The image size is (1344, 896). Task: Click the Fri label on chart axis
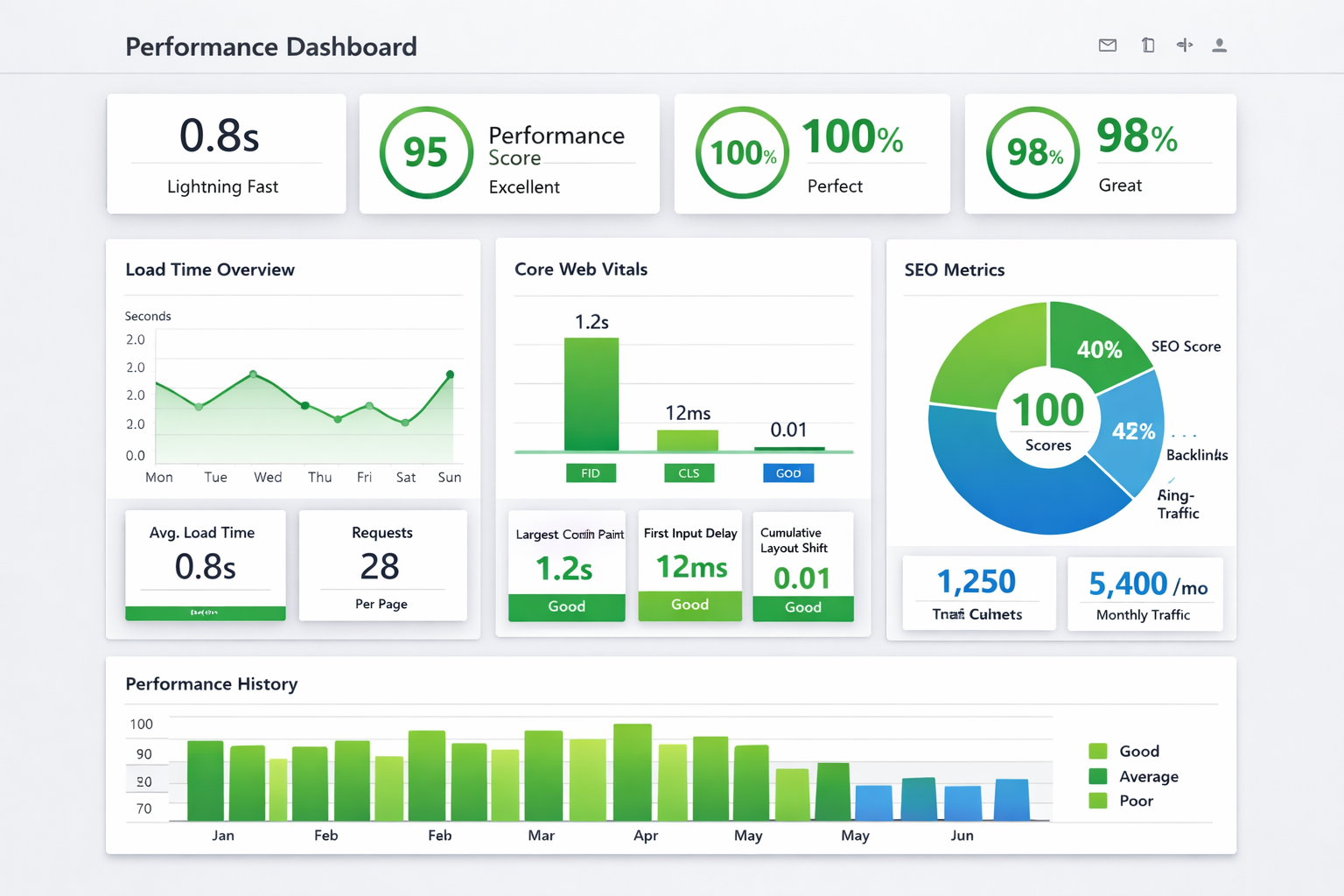(x=364, y=477)
